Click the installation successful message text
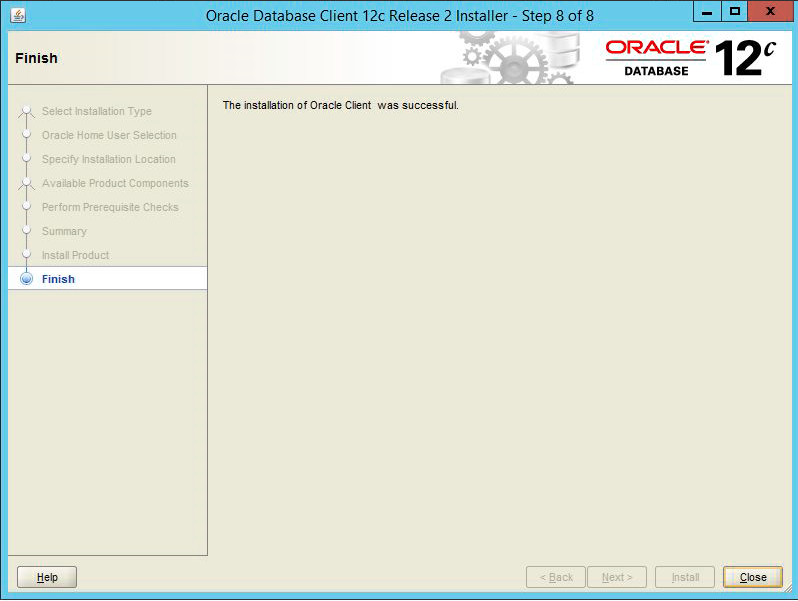This screenshot has height=601, width=798. [340, 105]
